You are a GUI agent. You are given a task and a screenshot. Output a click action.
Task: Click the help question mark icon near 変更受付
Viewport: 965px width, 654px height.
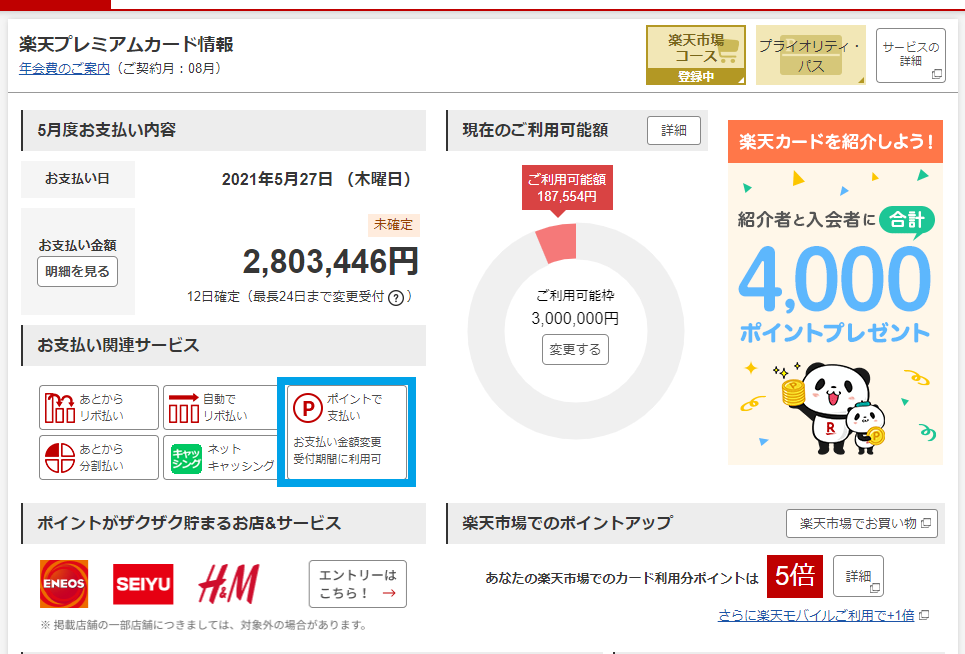396,298
